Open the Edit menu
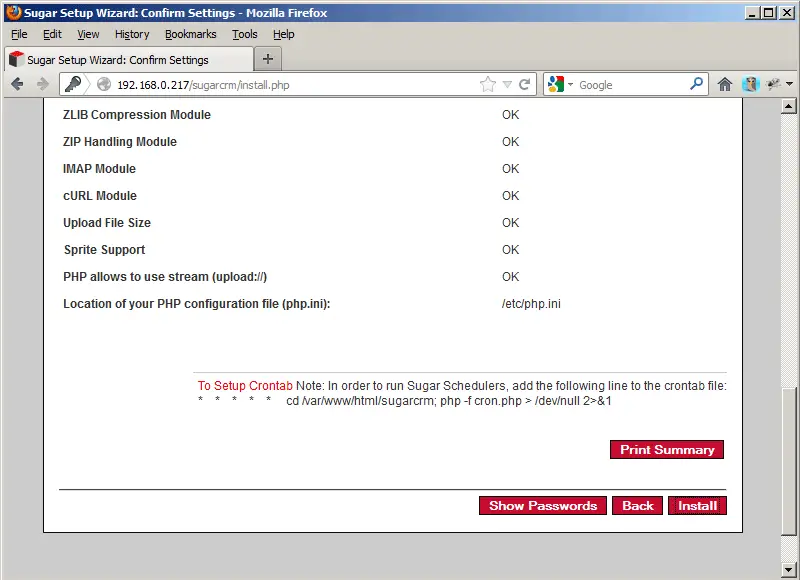Viewport: 800px width, 580px height. point(52,34)
